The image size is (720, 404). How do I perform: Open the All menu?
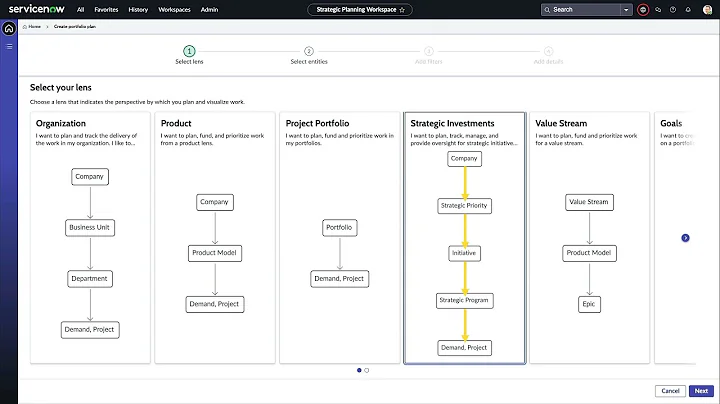80,9
